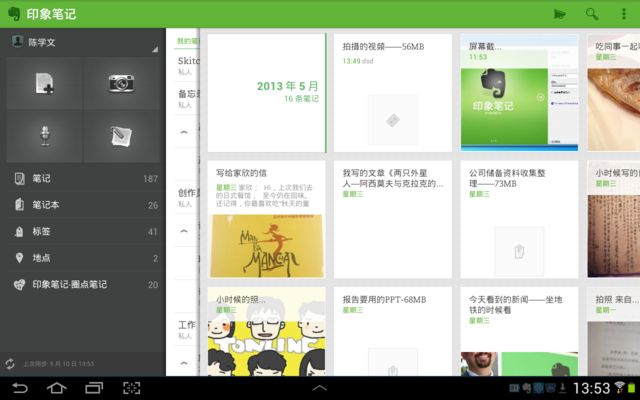This screenshot has height=400, width=640.
Task: Open note 拍摄的视频——56MB
Action: (x=393, y=93)
